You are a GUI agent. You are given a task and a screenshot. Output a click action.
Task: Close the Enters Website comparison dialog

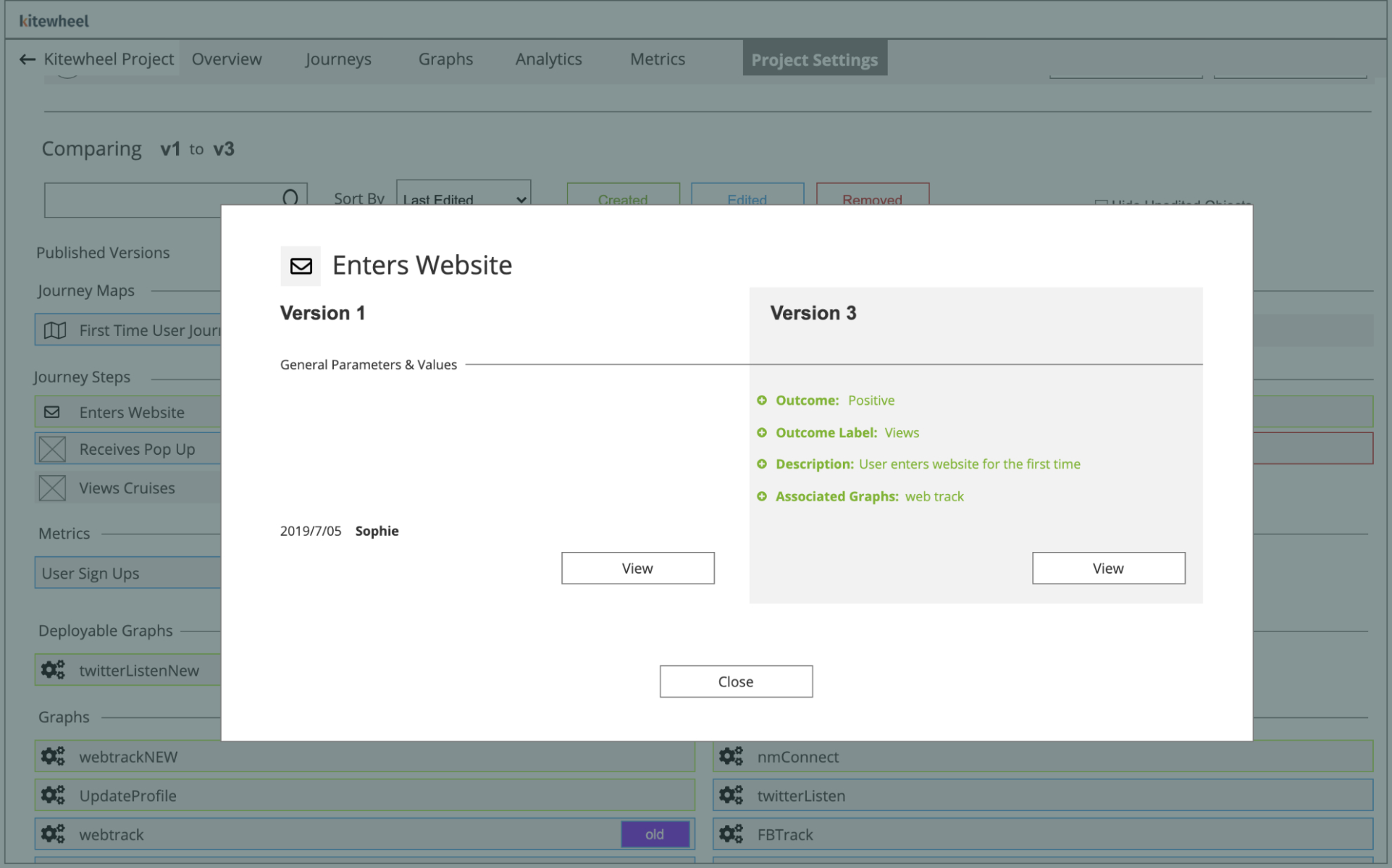coord(735,681)
